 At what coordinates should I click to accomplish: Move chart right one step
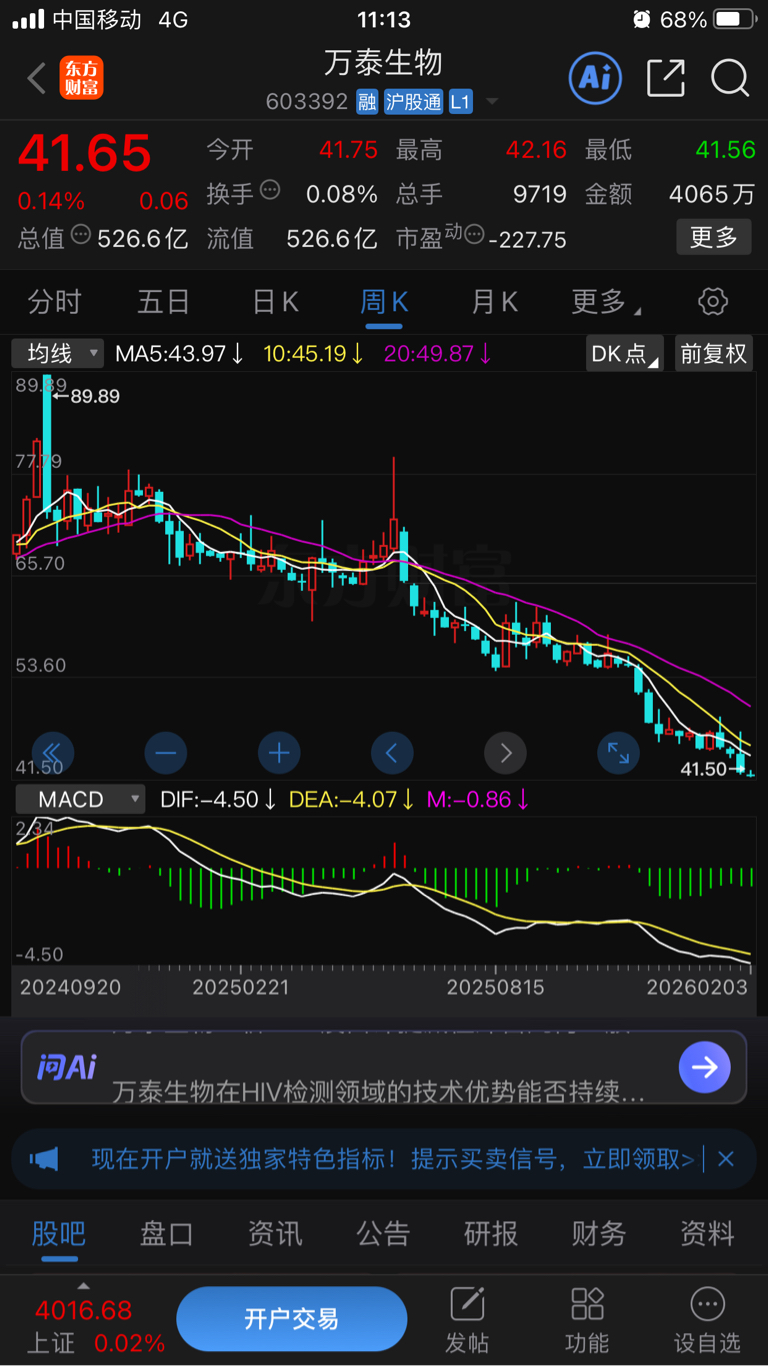505,753
